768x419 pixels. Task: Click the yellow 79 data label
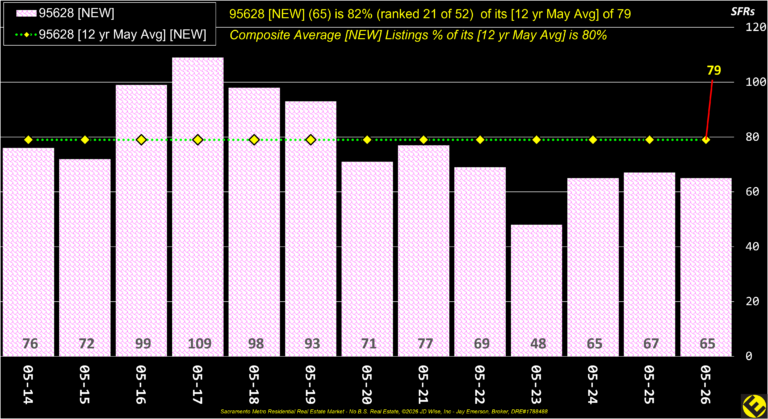tap(714, 71)
